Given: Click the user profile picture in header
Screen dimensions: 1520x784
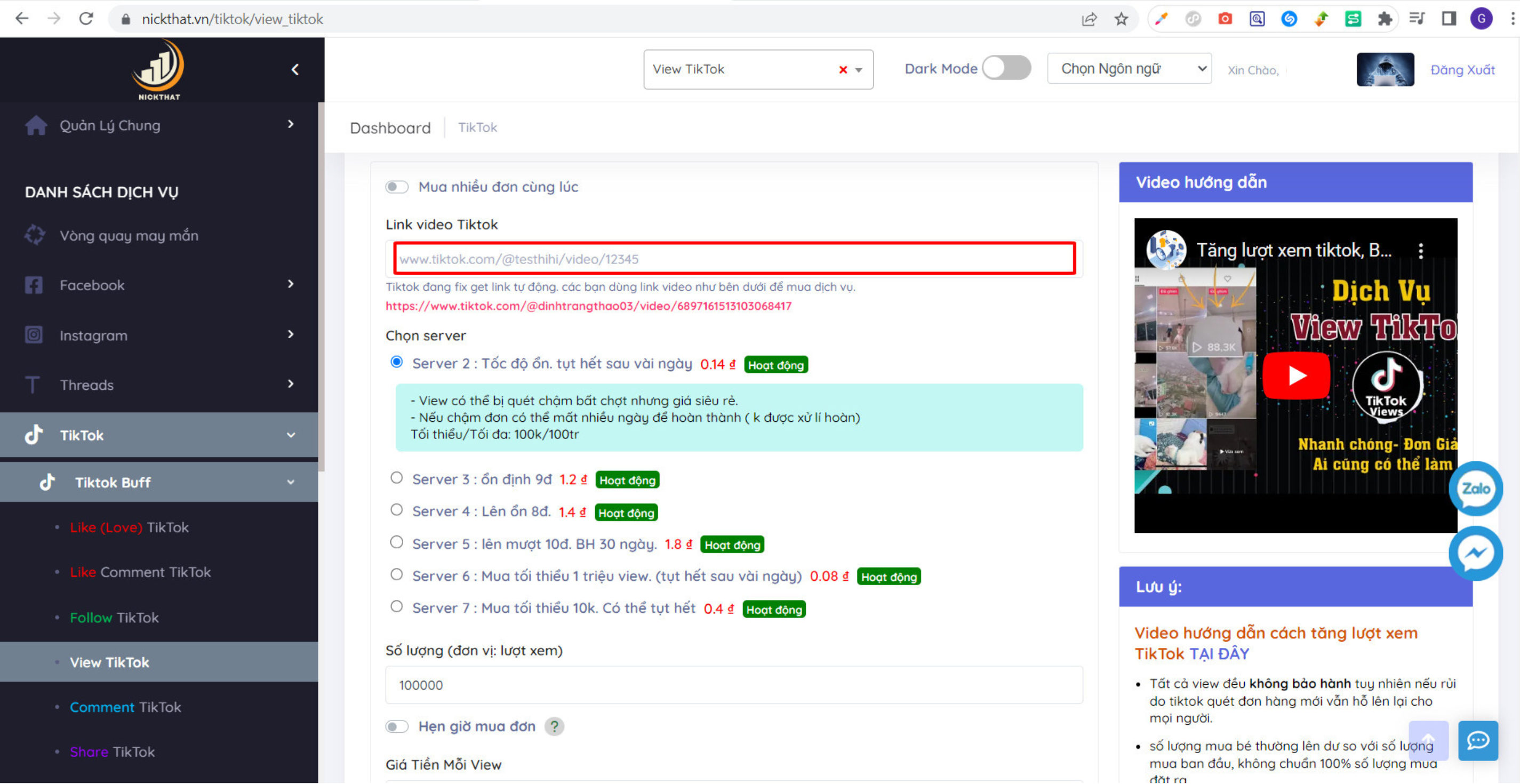Looking at the screenshot, I should pos(1385,70).
